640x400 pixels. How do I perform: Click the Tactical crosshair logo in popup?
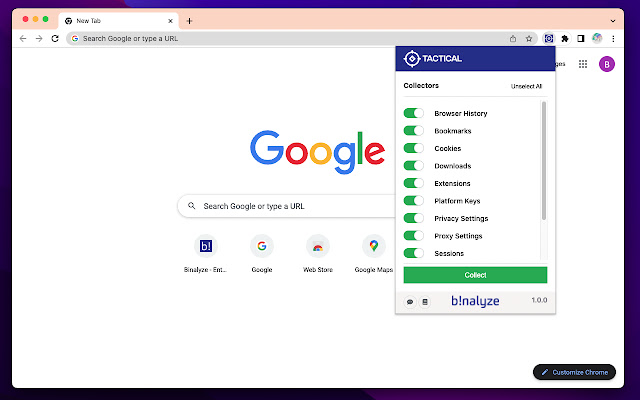[412, 59]
